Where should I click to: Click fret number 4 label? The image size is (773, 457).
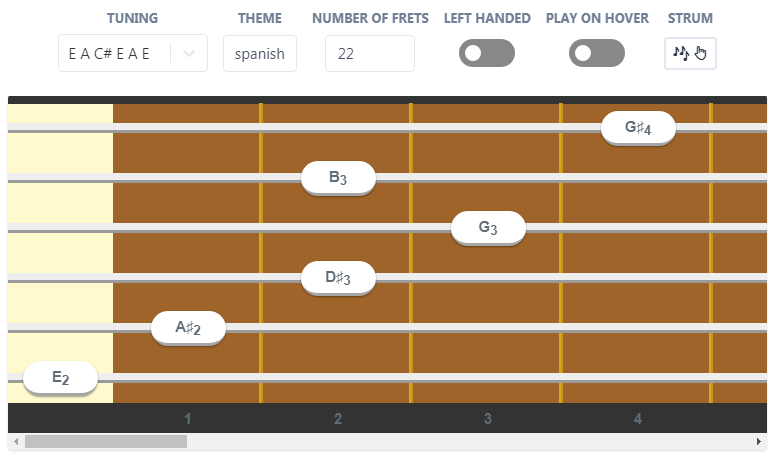(638, 418)
